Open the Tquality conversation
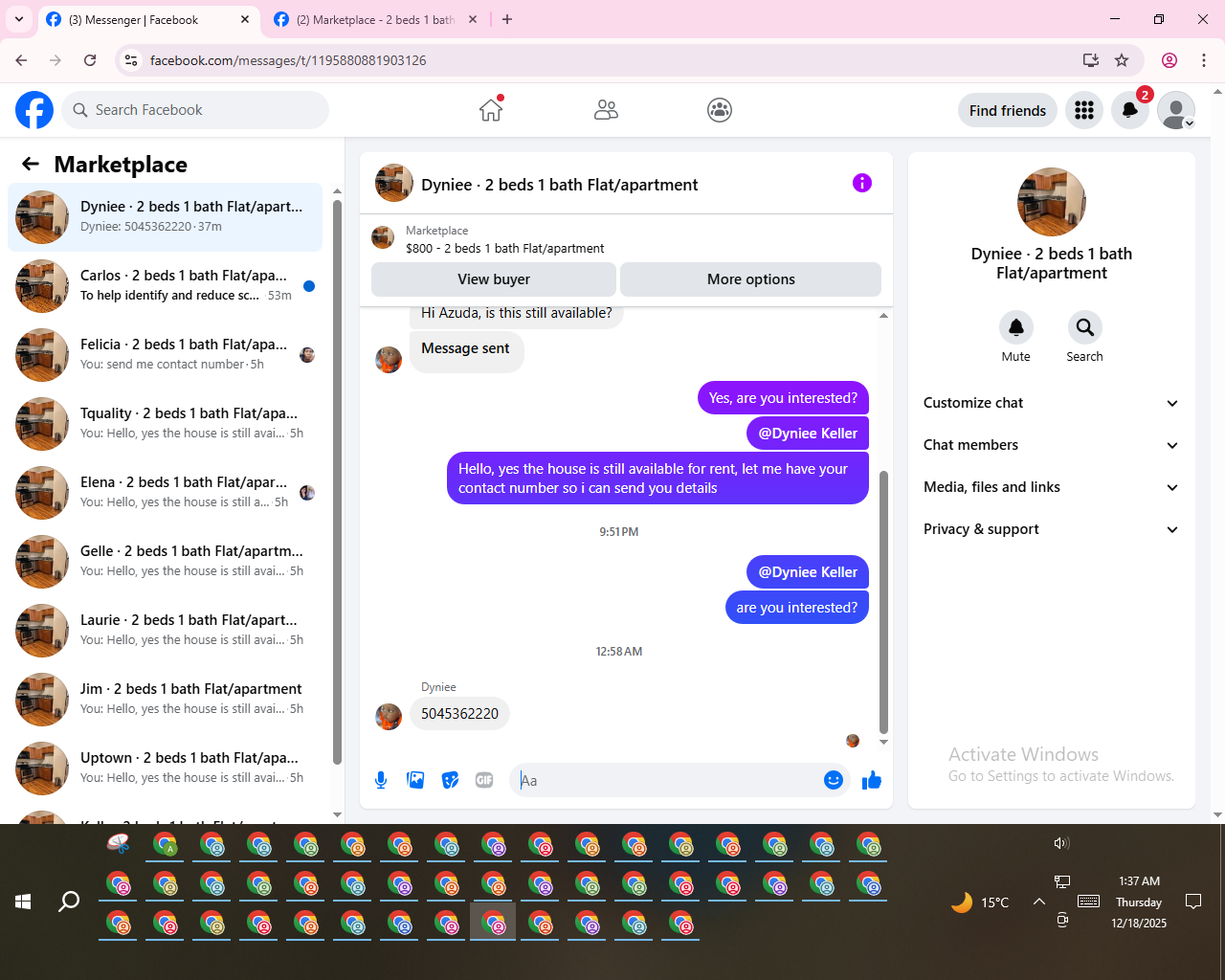Image resolution: width=1225 pixels, height=980 pixels. [166, 424]
